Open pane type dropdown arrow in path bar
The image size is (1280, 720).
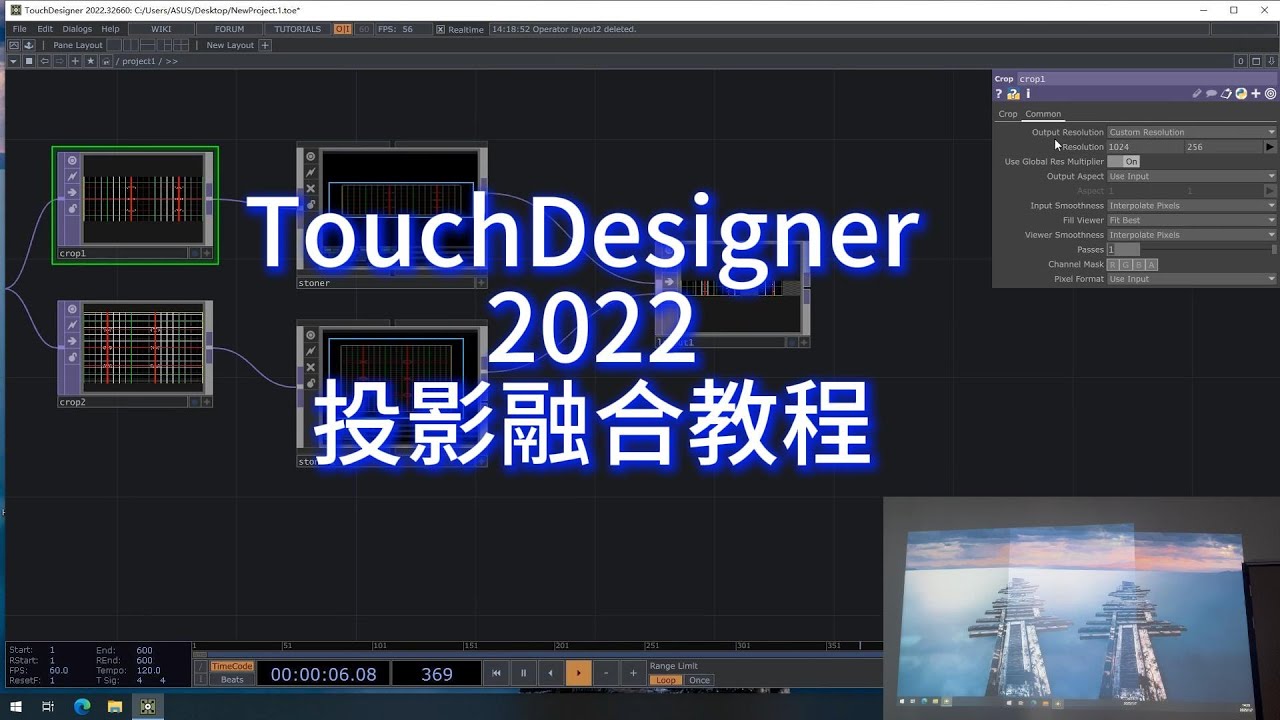point(13,61)
